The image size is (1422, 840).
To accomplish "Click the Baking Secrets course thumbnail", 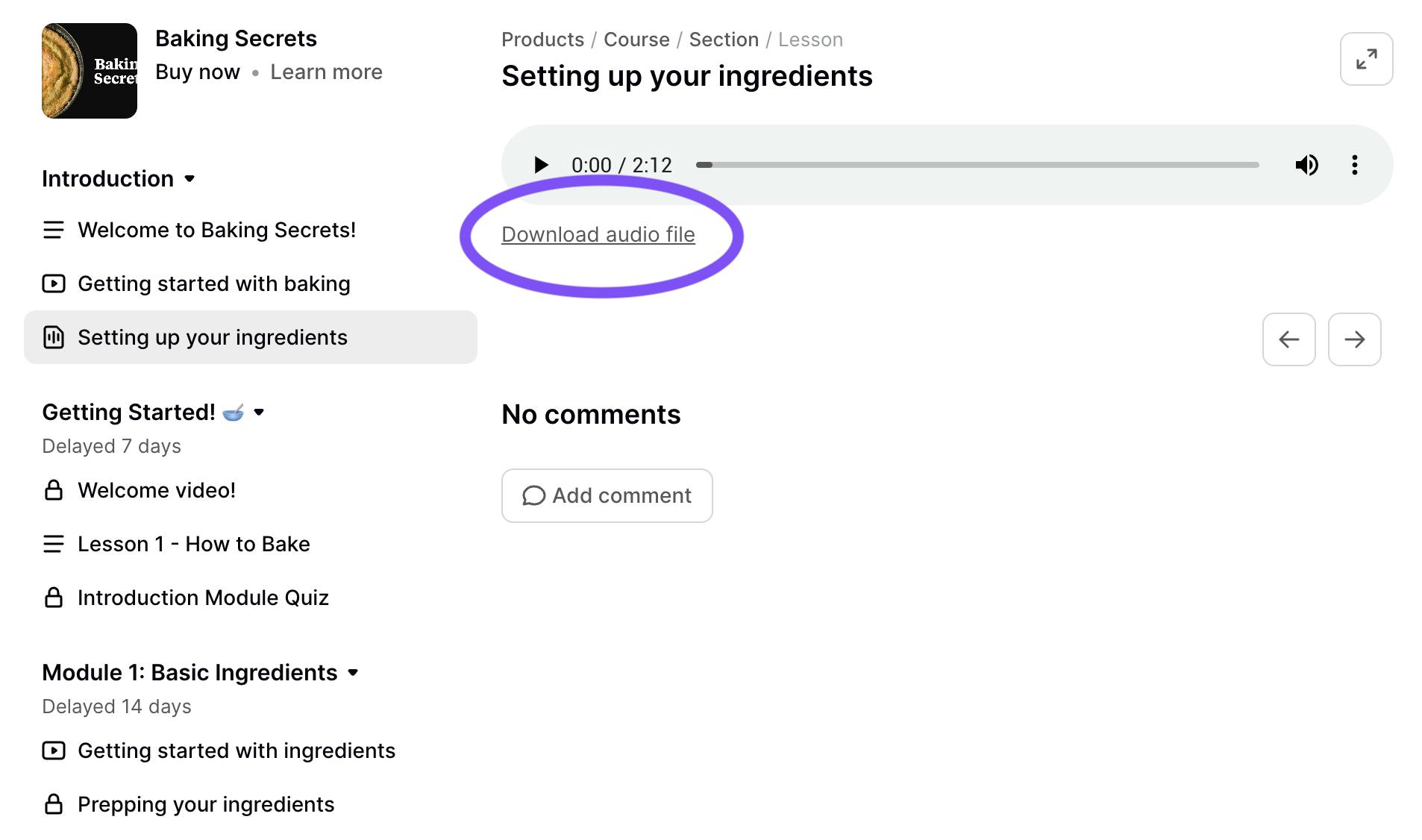I will [x=90, y=71].
